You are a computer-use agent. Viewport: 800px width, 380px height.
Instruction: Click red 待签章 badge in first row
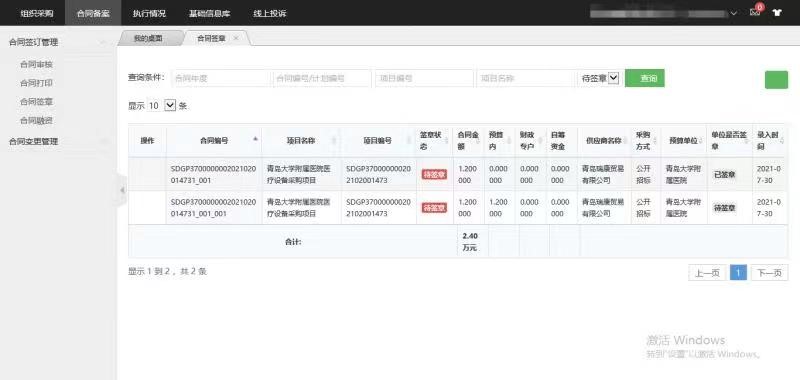coord(434,174)
